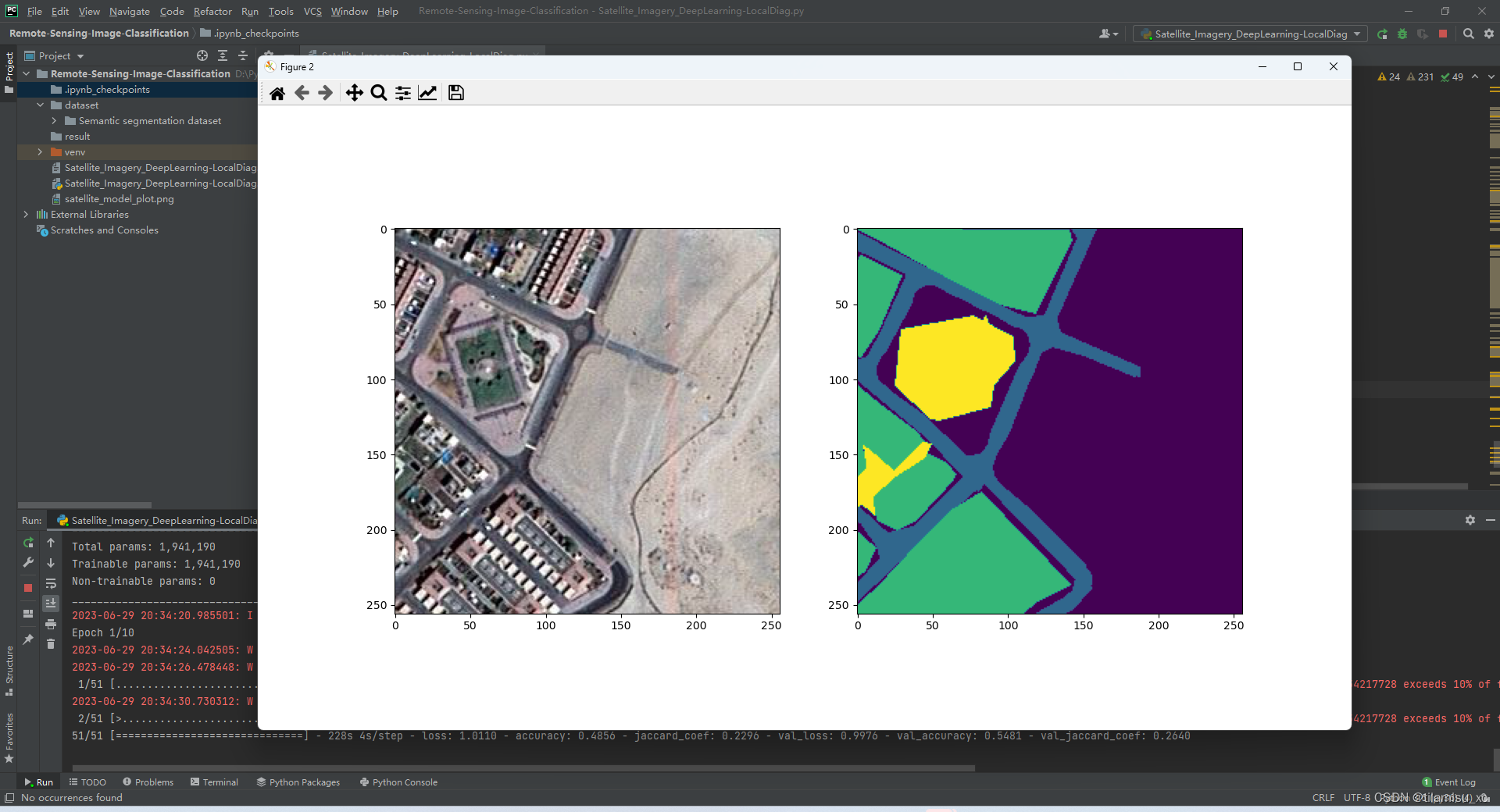Open Edit axis parameters in Figure 2 toolbar
Image resolution: width=1500 pixels, height=812 pixels.
[x=427, y=93]
